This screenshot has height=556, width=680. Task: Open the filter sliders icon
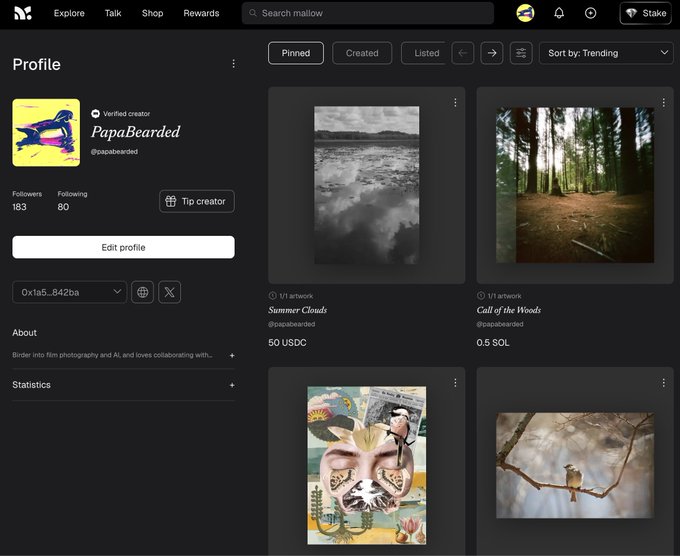(521, 53)
